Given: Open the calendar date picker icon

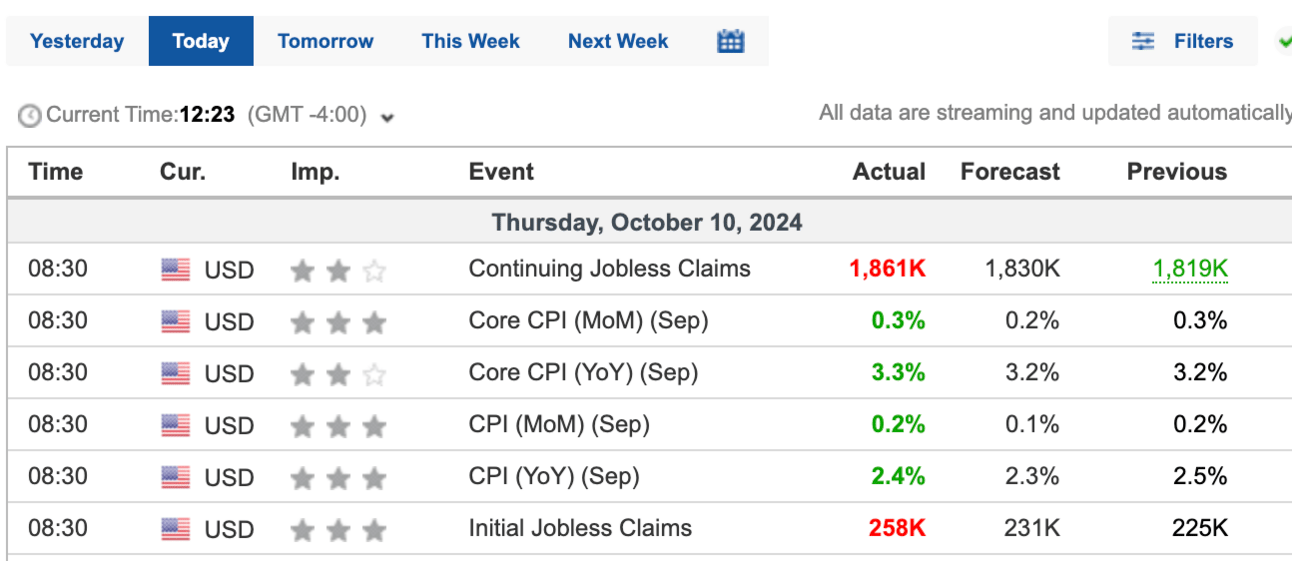Looking at the screenshot, I should point(731,41).
